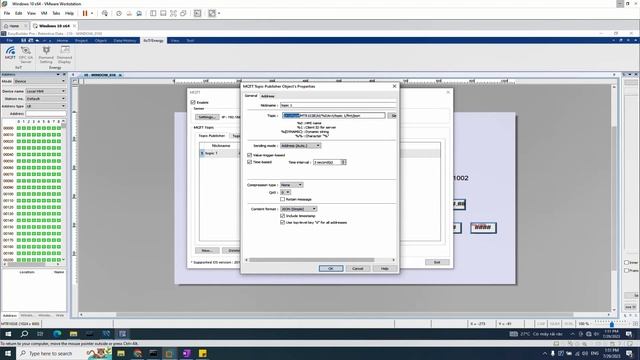Open the MQTT settings icon in the ribbon
640x360 pixels.
pos(10,53)
